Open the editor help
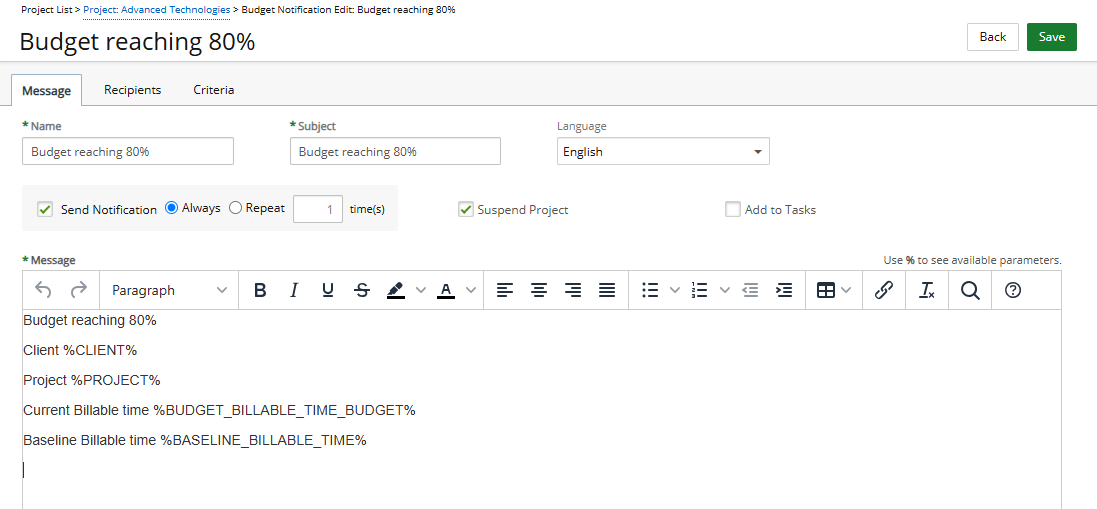The height and width of the screenshot is (509, 1097). click(1012, 290)
